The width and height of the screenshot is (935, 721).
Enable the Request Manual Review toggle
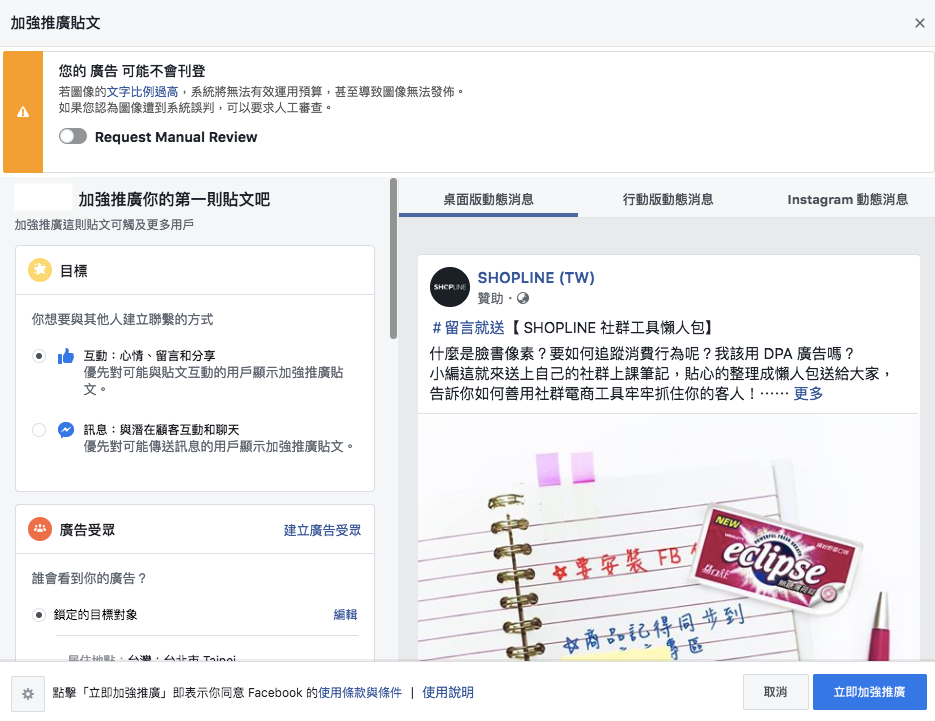73,137
